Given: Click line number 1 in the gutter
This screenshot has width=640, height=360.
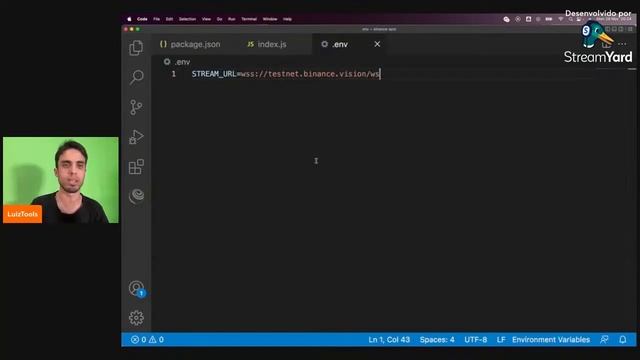Looking at the screenshot, I should (174, 74).
